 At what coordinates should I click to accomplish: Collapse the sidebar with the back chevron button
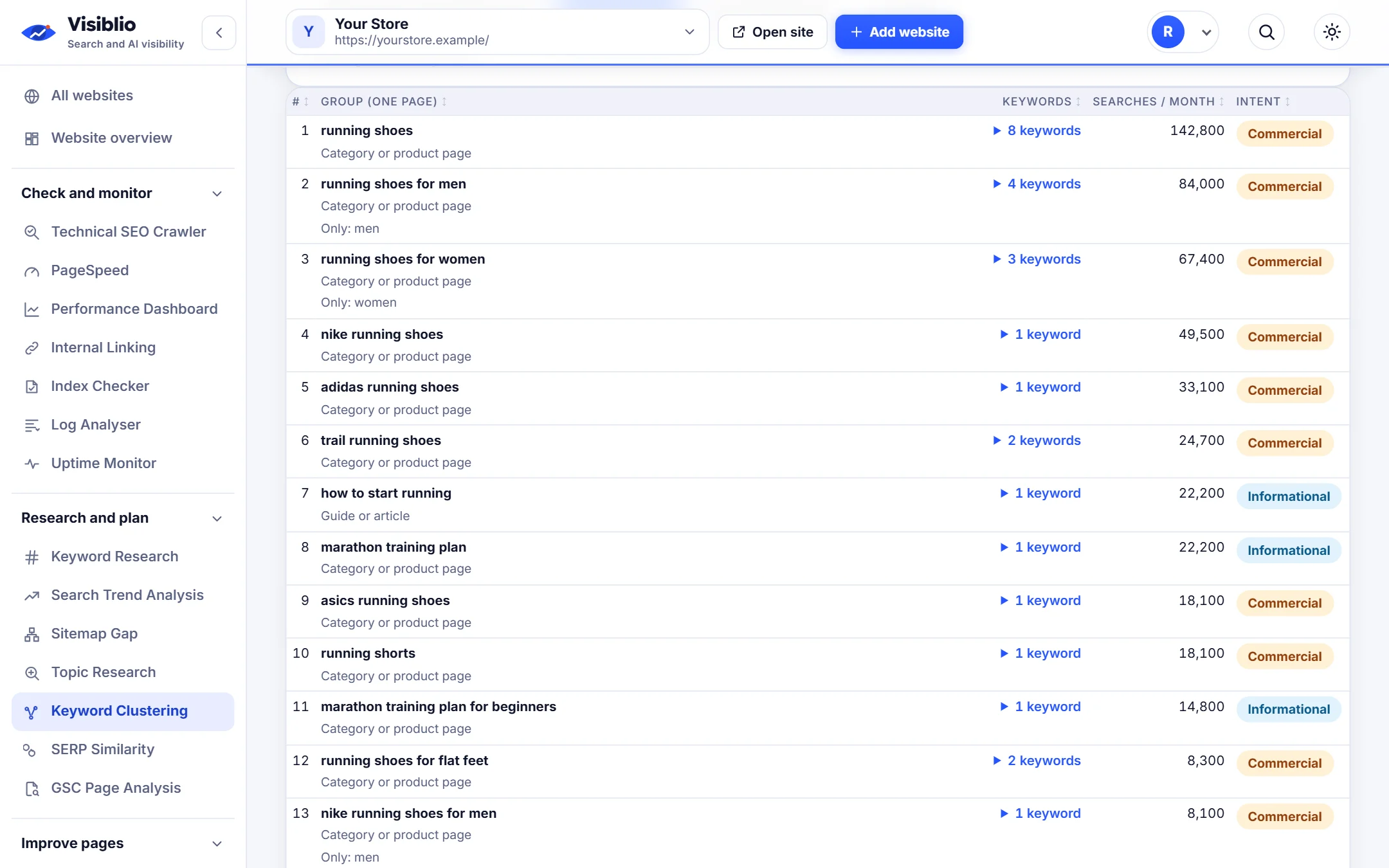click(x=219, y=32)
